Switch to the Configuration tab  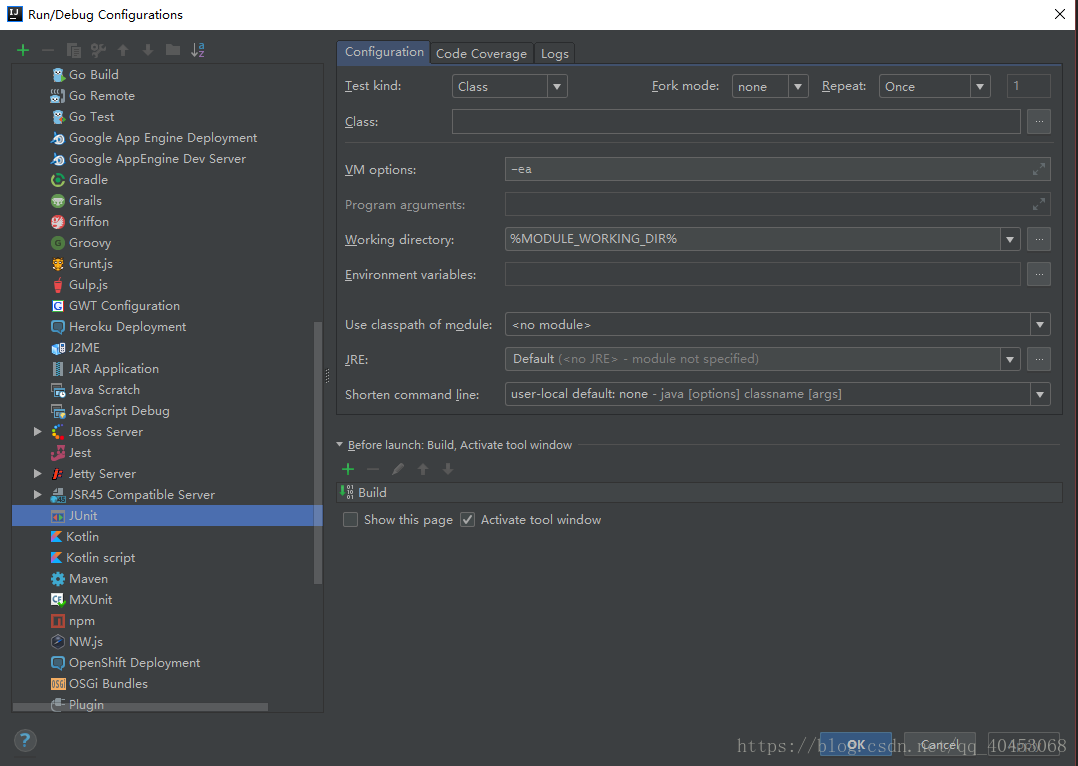pyautogui.click(x=384, y=52)
